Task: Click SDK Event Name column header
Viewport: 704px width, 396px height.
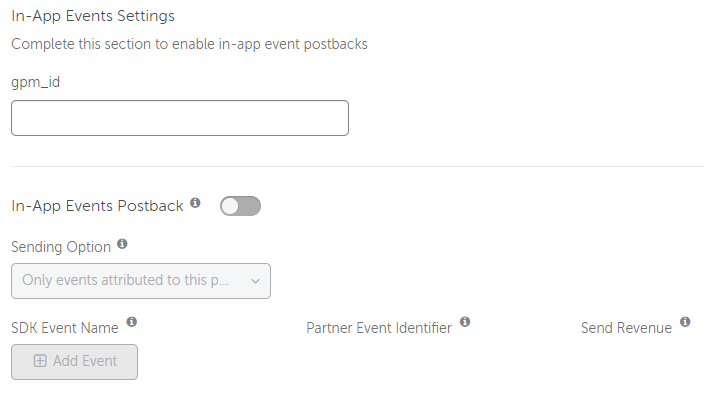Action: coord(65,328)
